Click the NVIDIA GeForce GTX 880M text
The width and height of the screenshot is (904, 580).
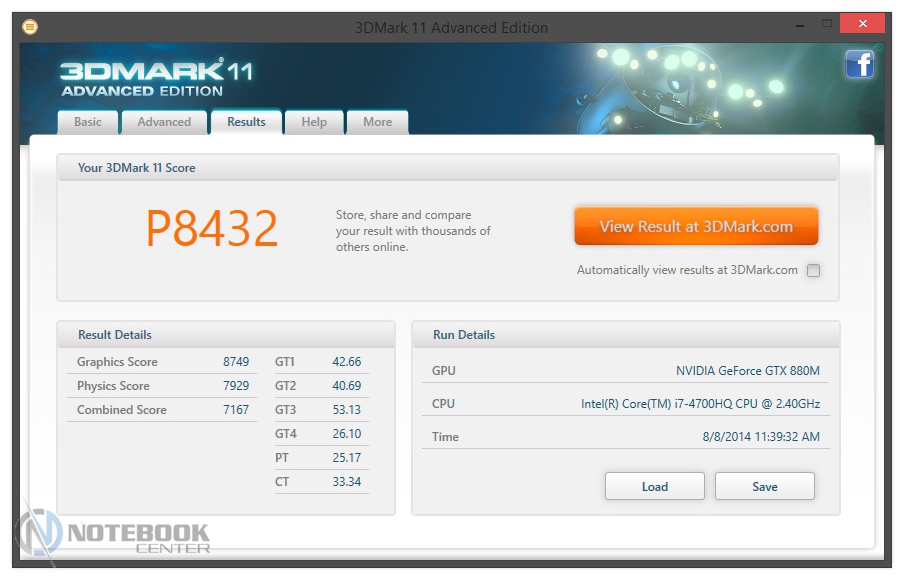(x=747, y=371)
